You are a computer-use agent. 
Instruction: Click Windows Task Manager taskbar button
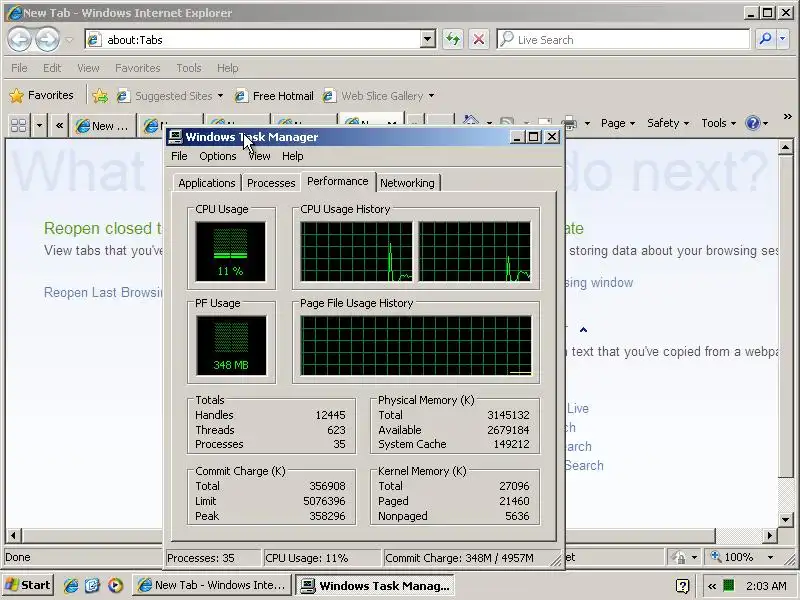(x=376, y=585)
